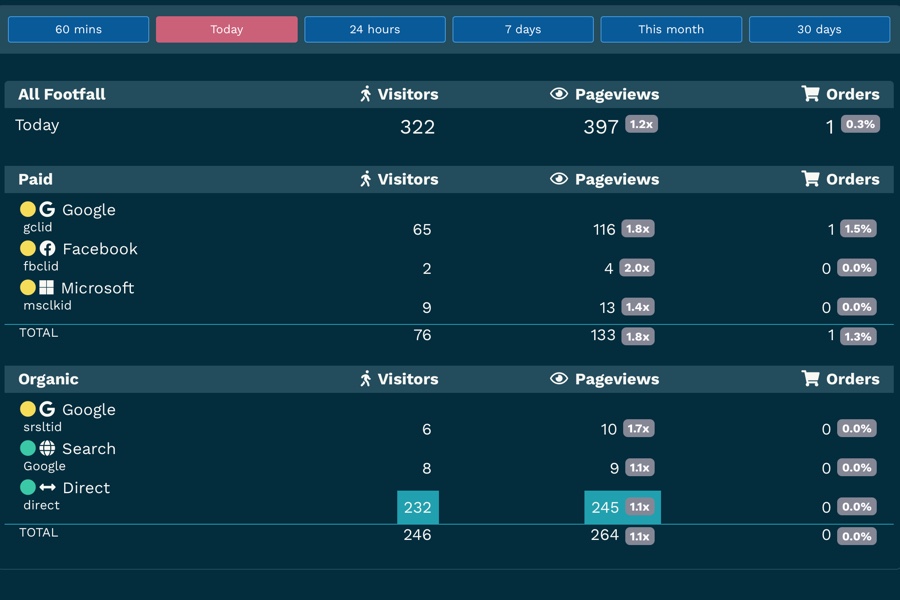Click the yellow dot next to paid Google
Screen dimensions: 900x600
[28, 209]
